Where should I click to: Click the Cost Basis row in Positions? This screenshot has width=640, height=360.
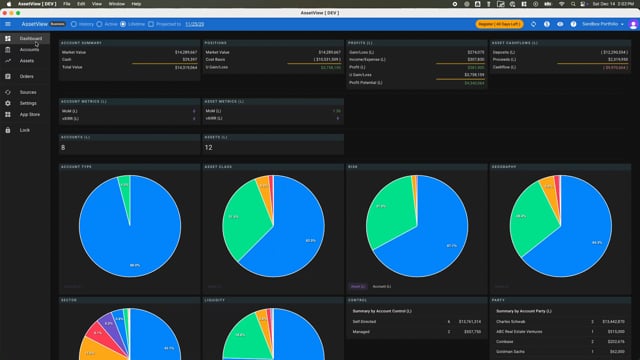click(273, 60)
